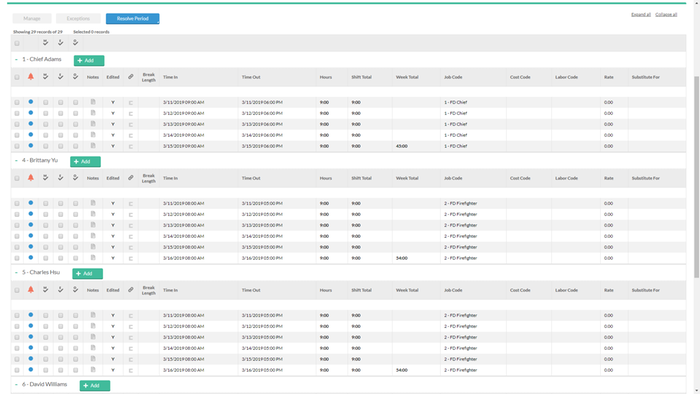Collapse the 5 - Charles Hsu group
The width and height of the screenshot is (700, 394).
point(16,272)
